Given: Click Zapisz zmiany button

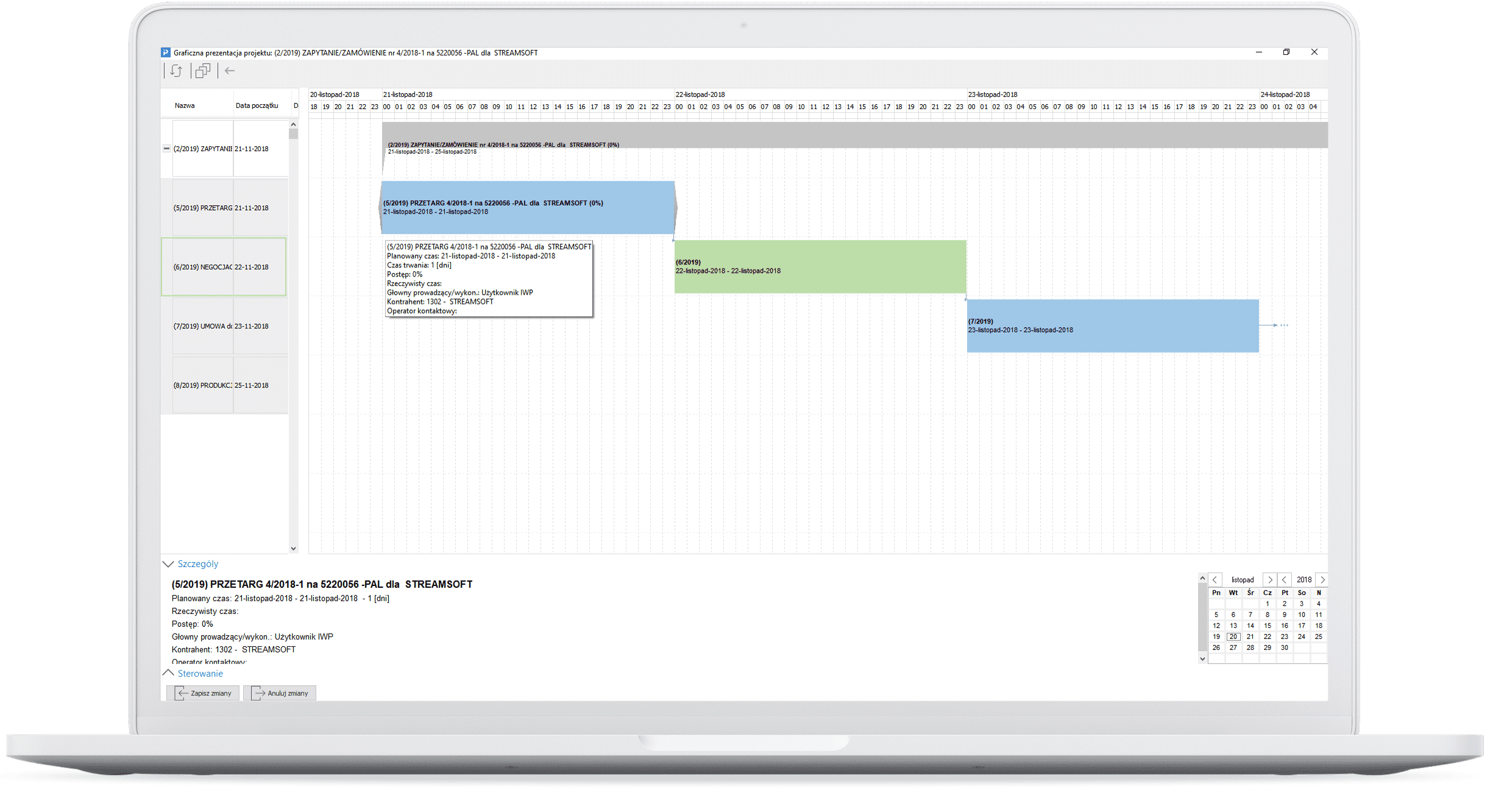Looking at the screenshot, I should (204, 693).
